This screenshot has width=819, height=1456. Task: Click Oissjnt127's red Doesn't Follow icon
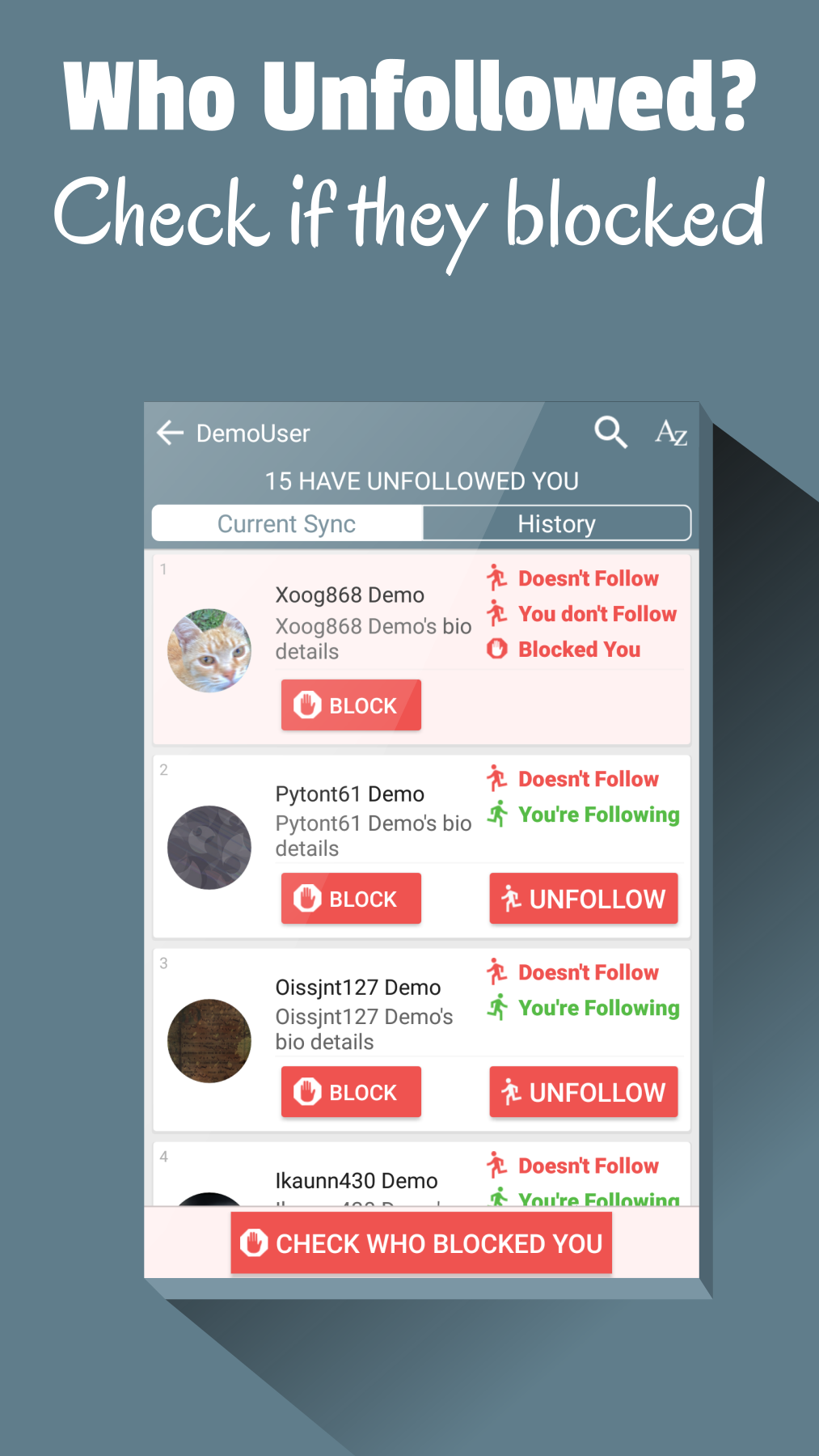[497, 971]
